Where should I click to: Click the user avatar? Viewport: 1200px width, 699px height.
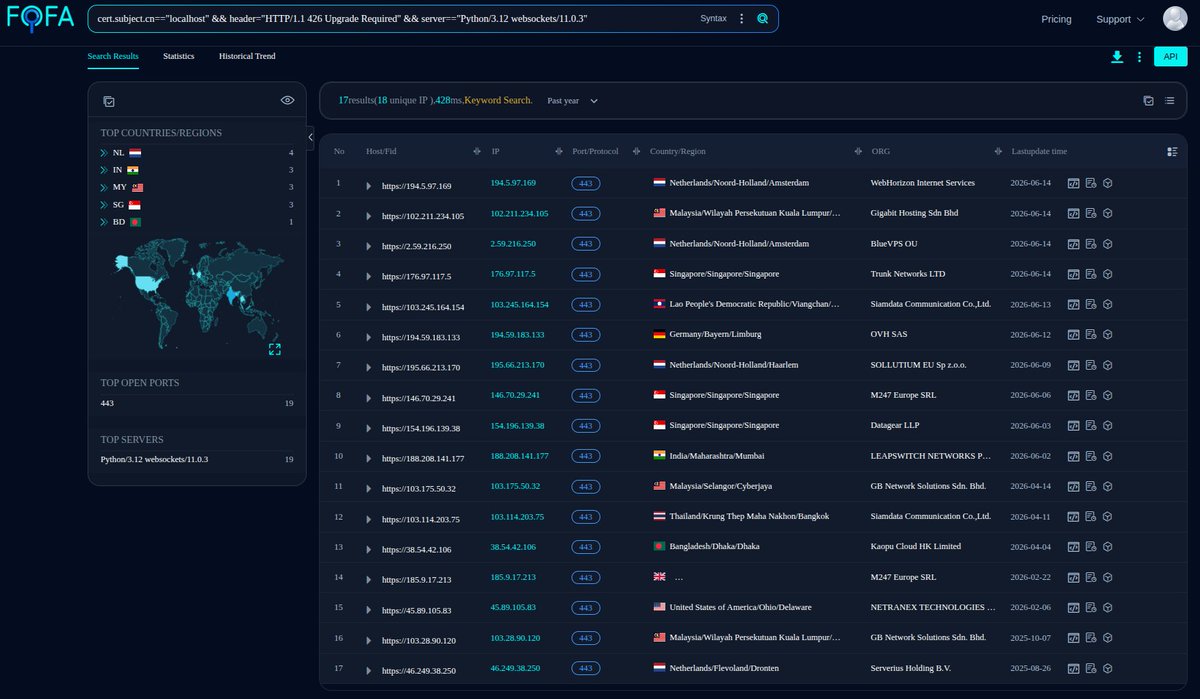(1175, 19)
